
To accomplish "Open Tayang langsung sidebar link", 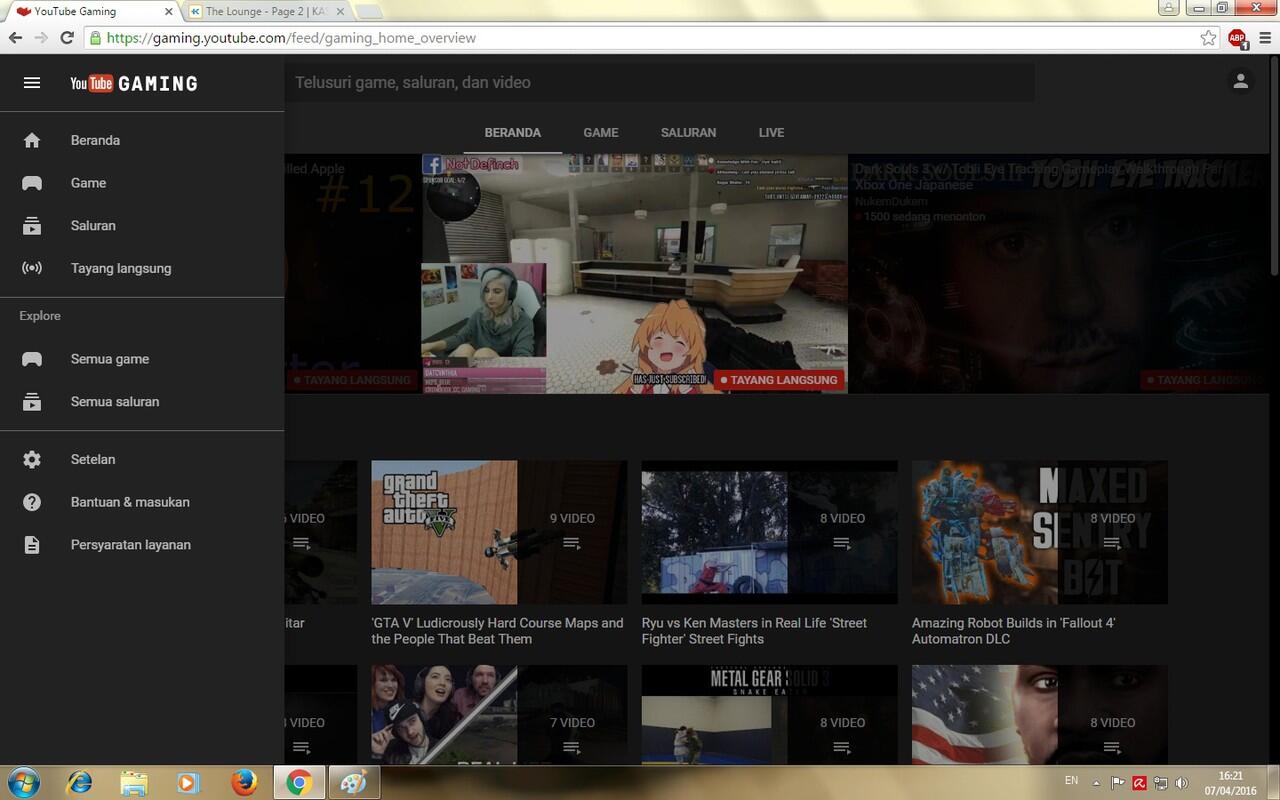I will pyautogui.click(x=121, y=268).
